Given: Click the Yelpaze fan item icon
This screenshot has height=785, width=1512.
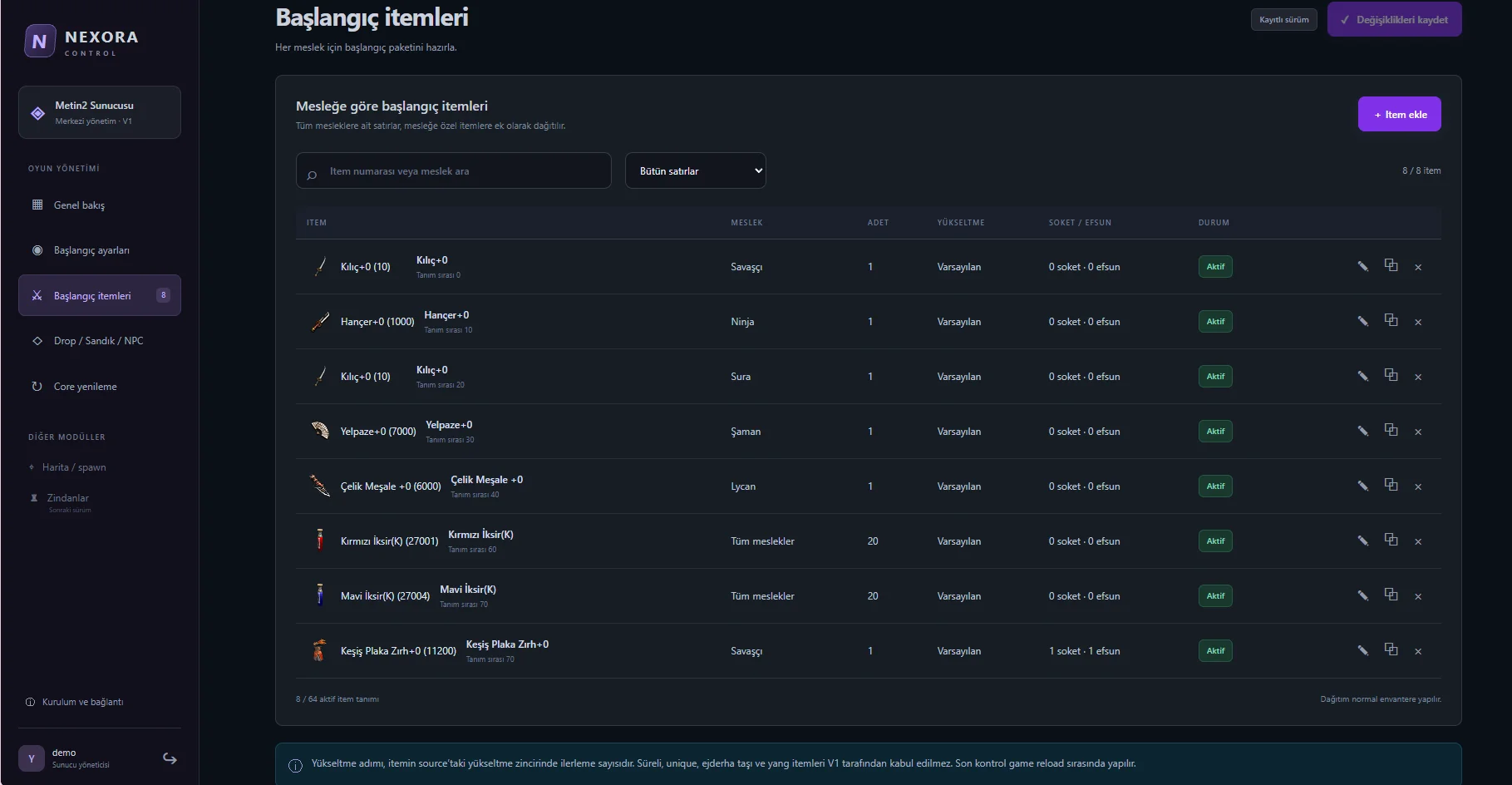Looking at the screenshot, I should 320,431.
